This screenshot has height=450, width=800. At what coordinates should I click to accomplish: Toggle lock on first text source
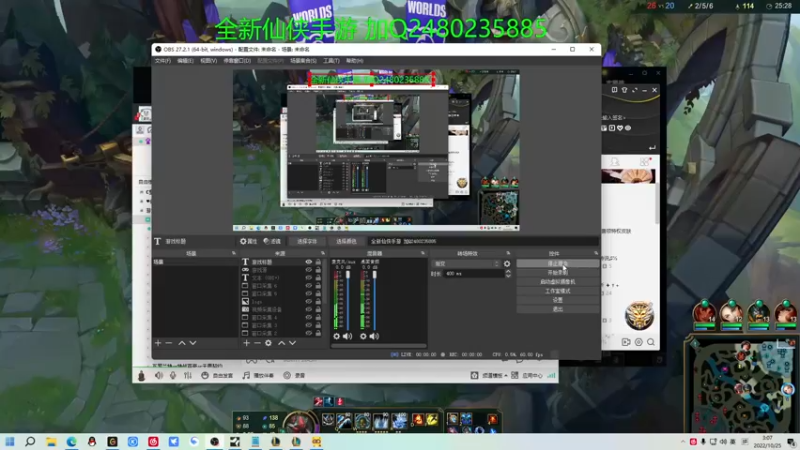coord(318,262)
